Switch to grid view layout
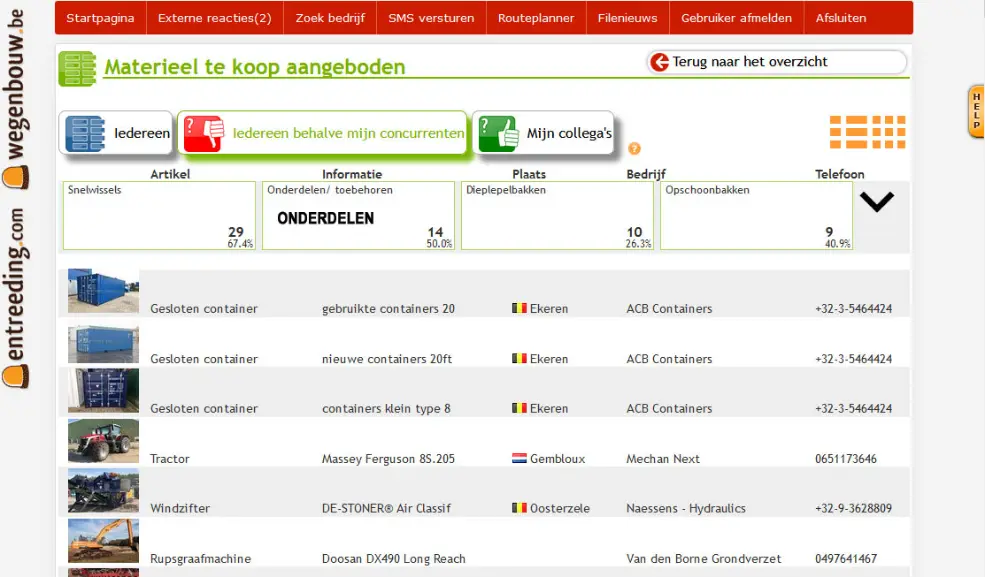This screenshot has width=985, height=577. 889,132
